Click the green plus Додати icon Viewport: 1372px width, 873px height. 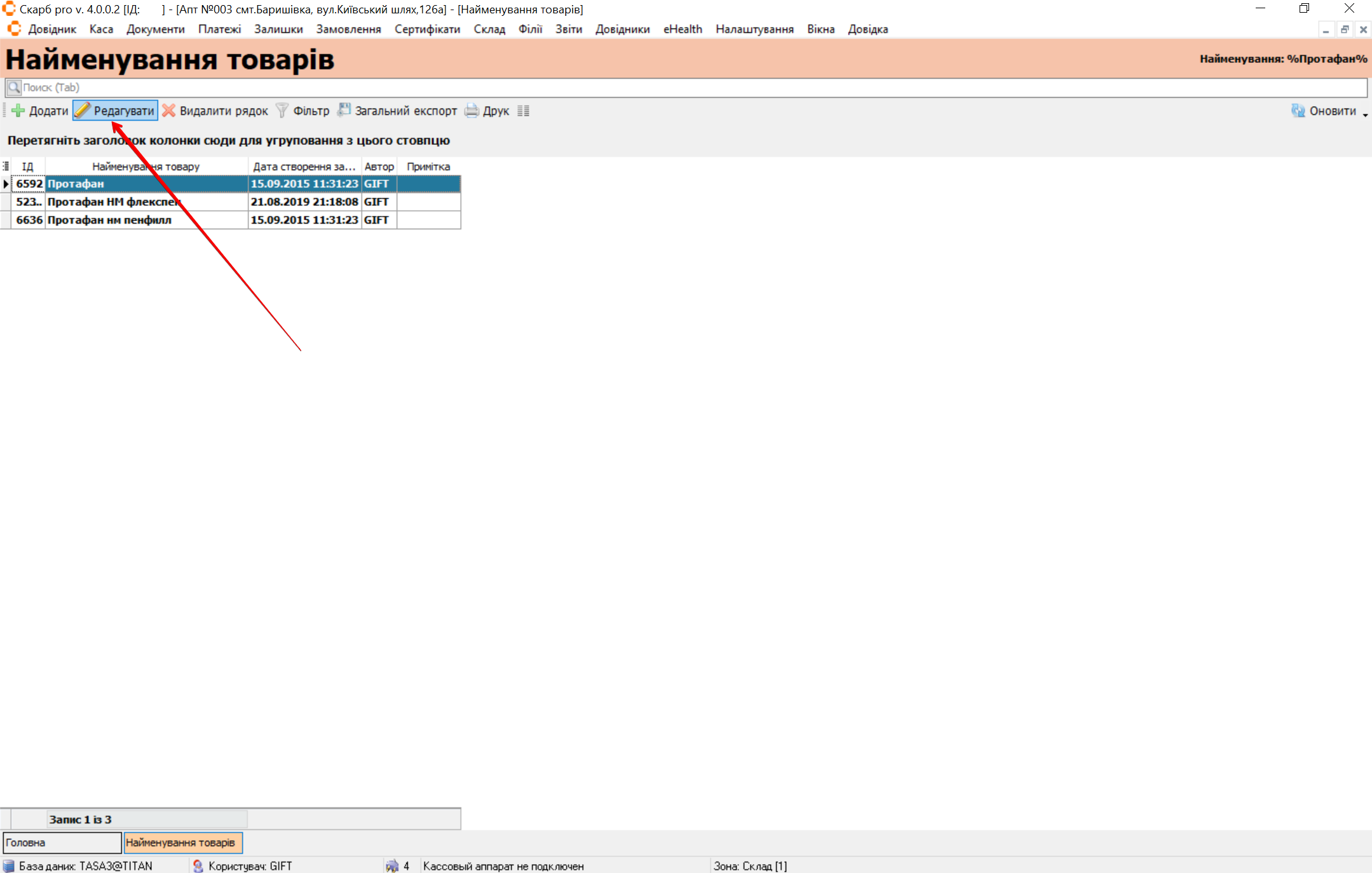click(18, 111)
